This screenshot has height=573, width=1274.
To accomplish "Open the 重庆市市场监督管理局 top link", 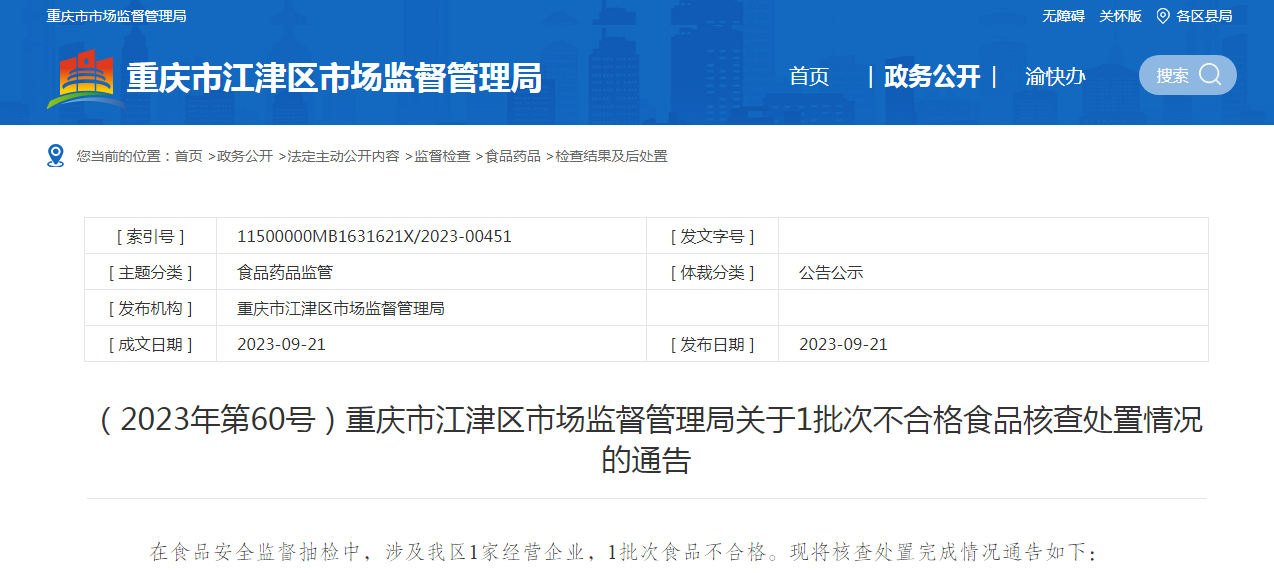I will point(116,16).
